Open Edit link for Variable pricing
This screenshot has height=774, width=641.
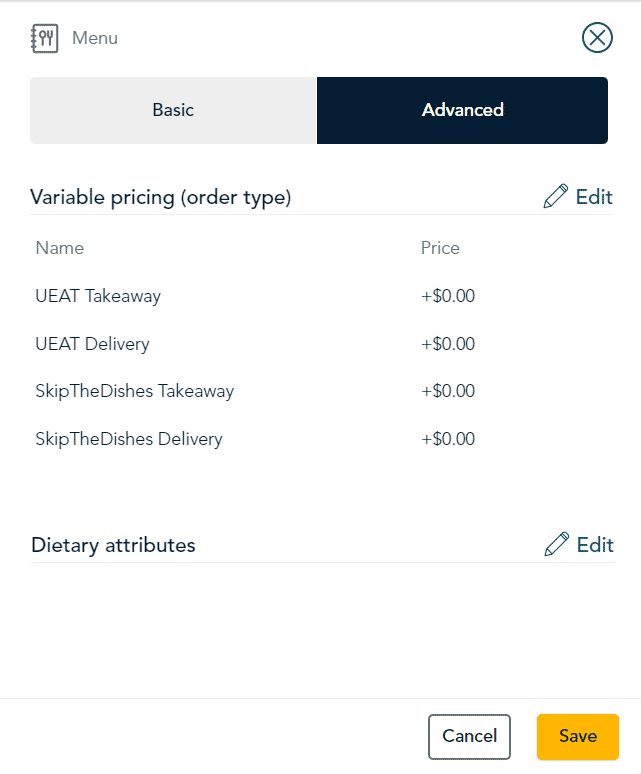[594, 197]
